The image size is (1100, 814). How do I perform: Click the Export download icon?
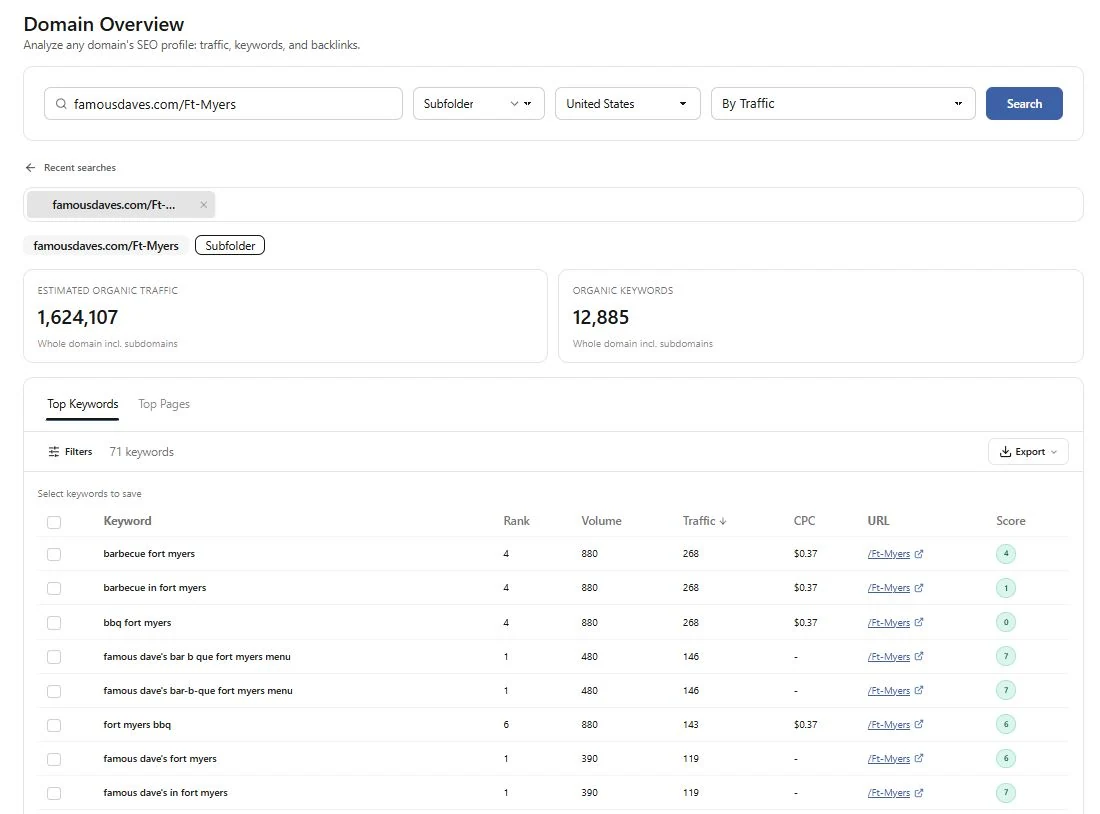pyautogui.click(x=1005, y=452)
